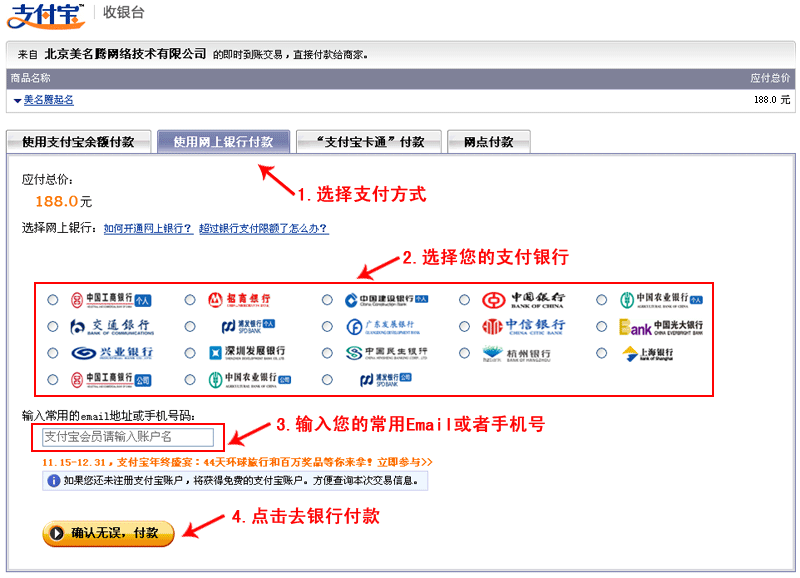800x578 pixels.
Task: Choose the 广东发展银行 radio button
Action: 327,326
